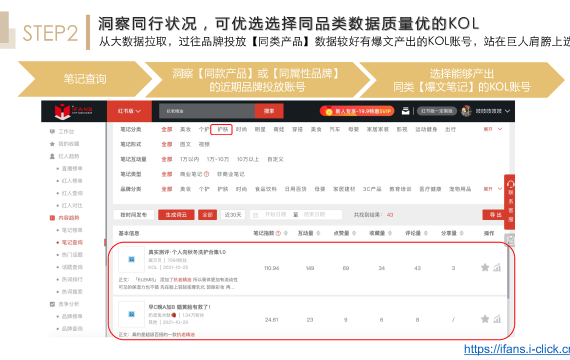Open the chart analysis icon for the 早C晚A note
The height and width of the screenshot is (360, 570).
(x=497, y=319)
